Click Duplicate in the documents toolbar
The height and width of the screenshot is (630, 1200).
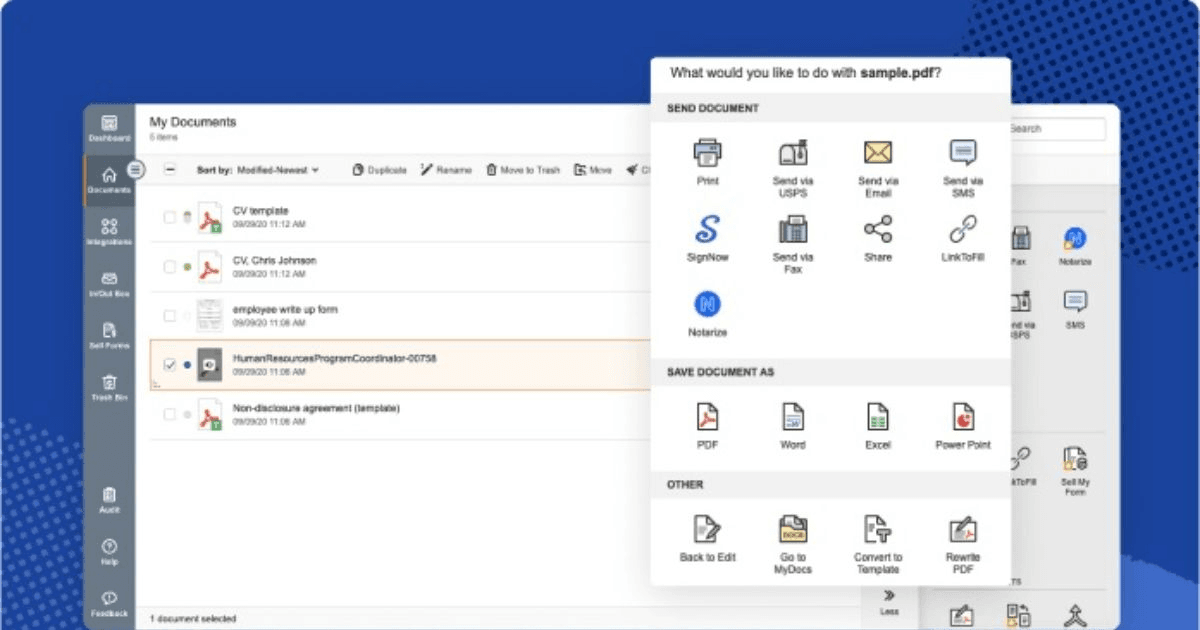pyautogui.click(x=380, y=170)
